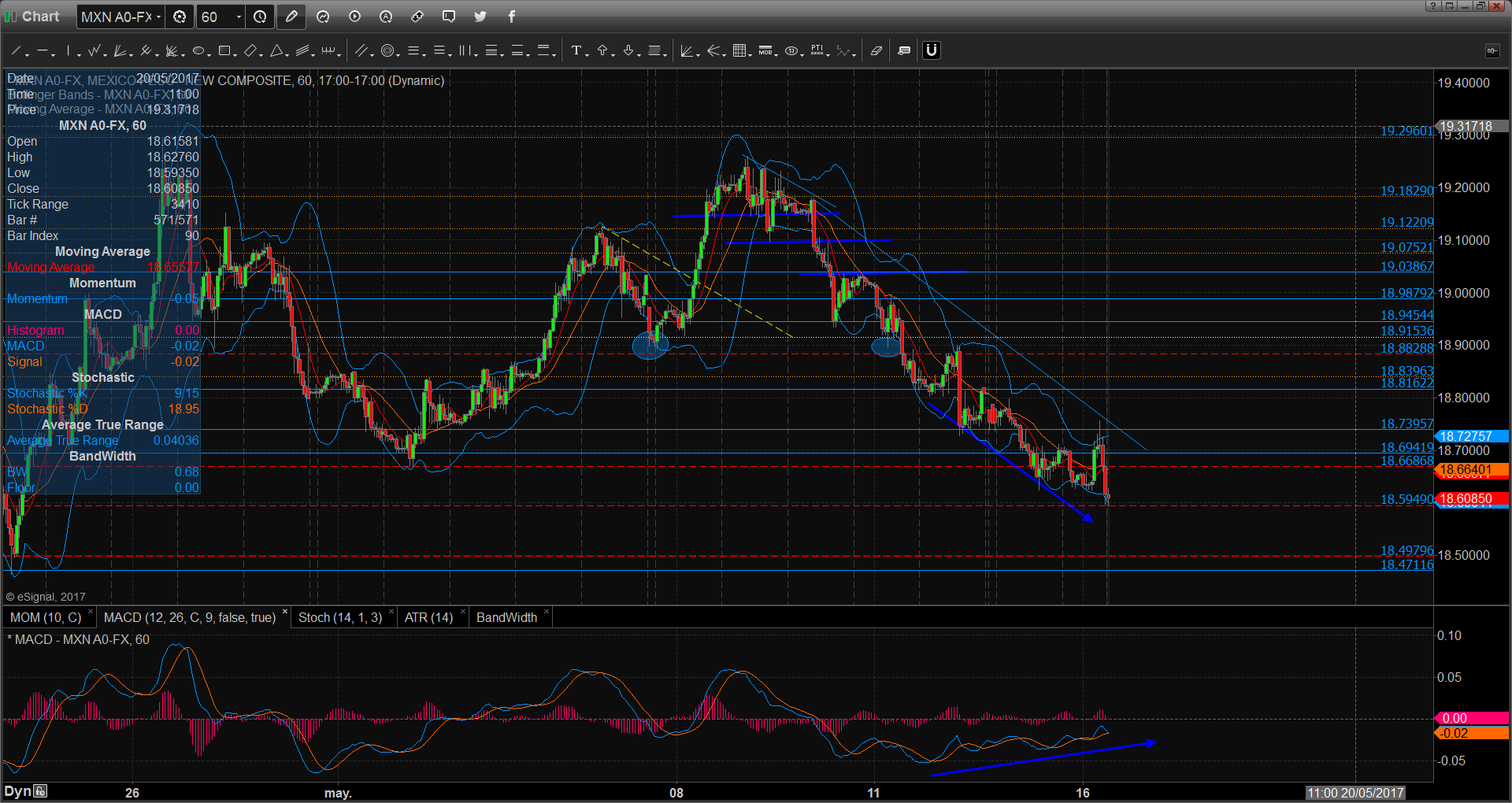1512x803 pixels.
Task: Select the concentric Fibonacci Circle tool
Action: (387, 51)
